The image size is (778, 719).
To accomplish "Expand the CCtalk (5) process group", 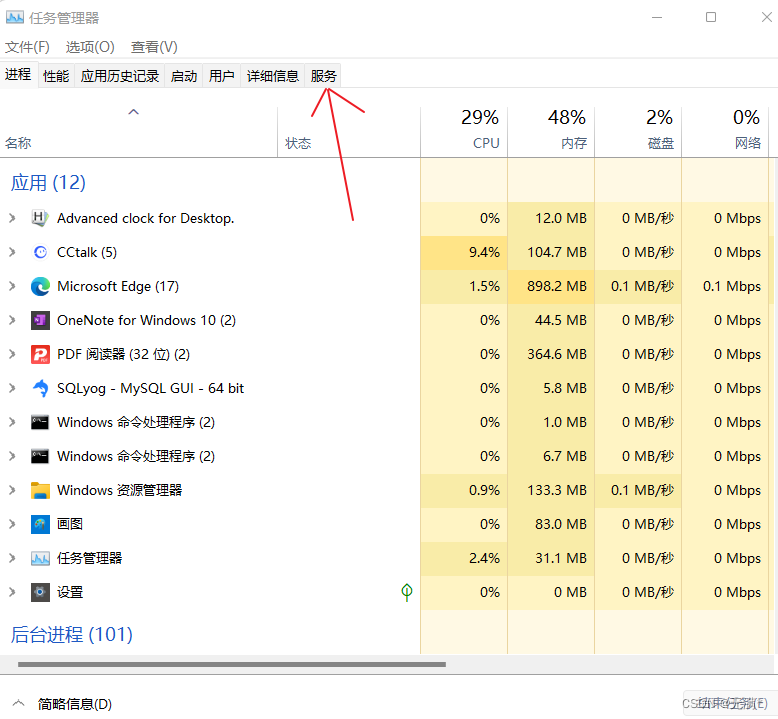I will tap(12, 253).
